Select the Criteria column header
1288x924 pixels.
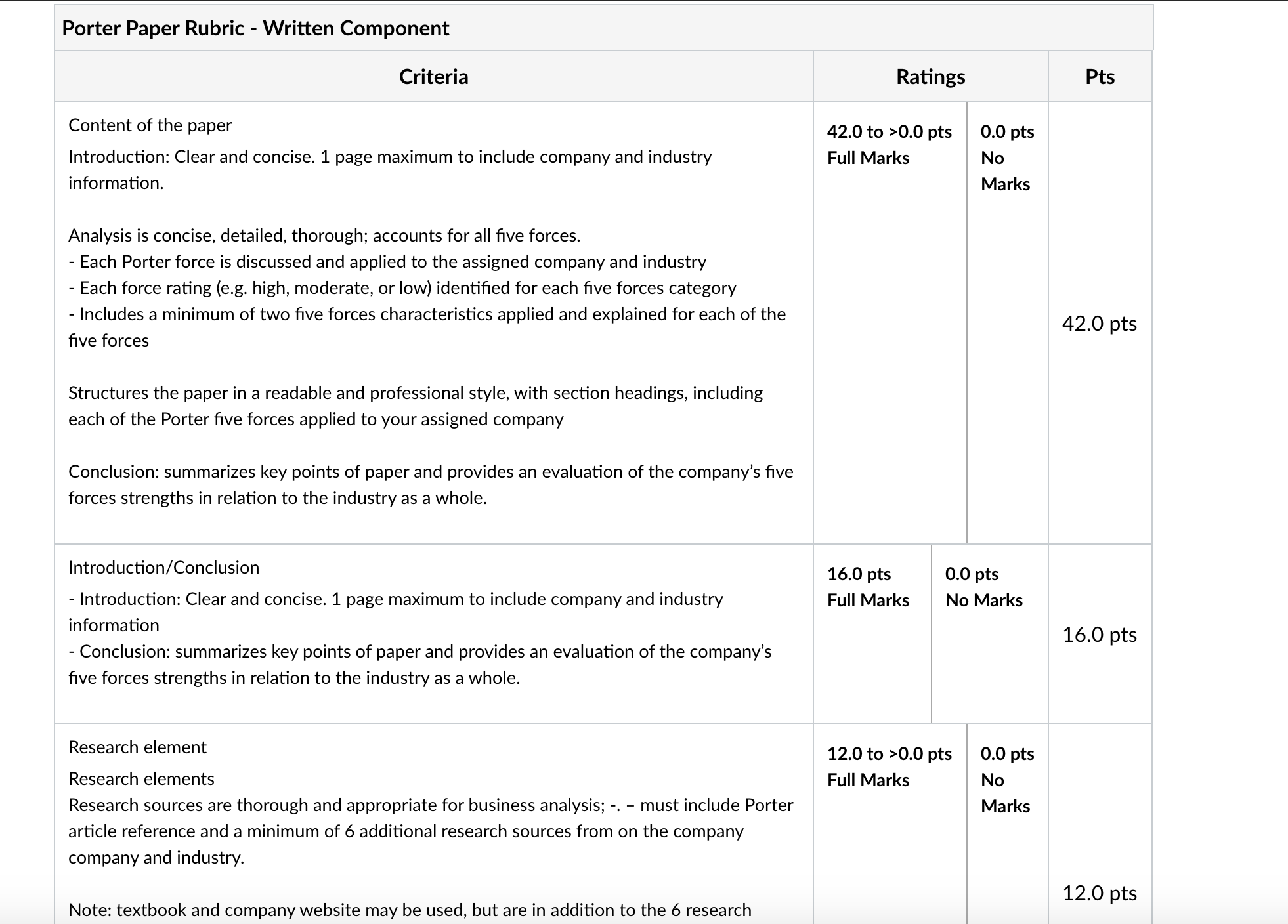[x=433, y=77]
